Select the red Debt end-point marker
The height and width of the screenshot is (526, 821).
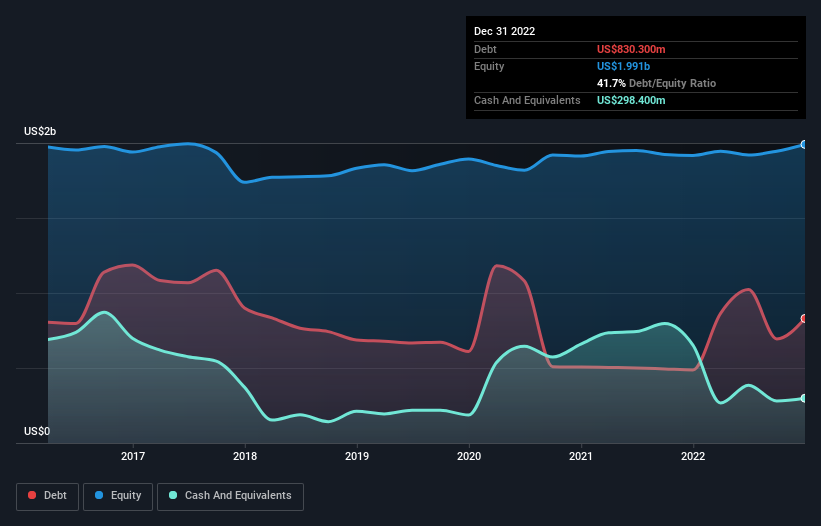pos(804,318)
